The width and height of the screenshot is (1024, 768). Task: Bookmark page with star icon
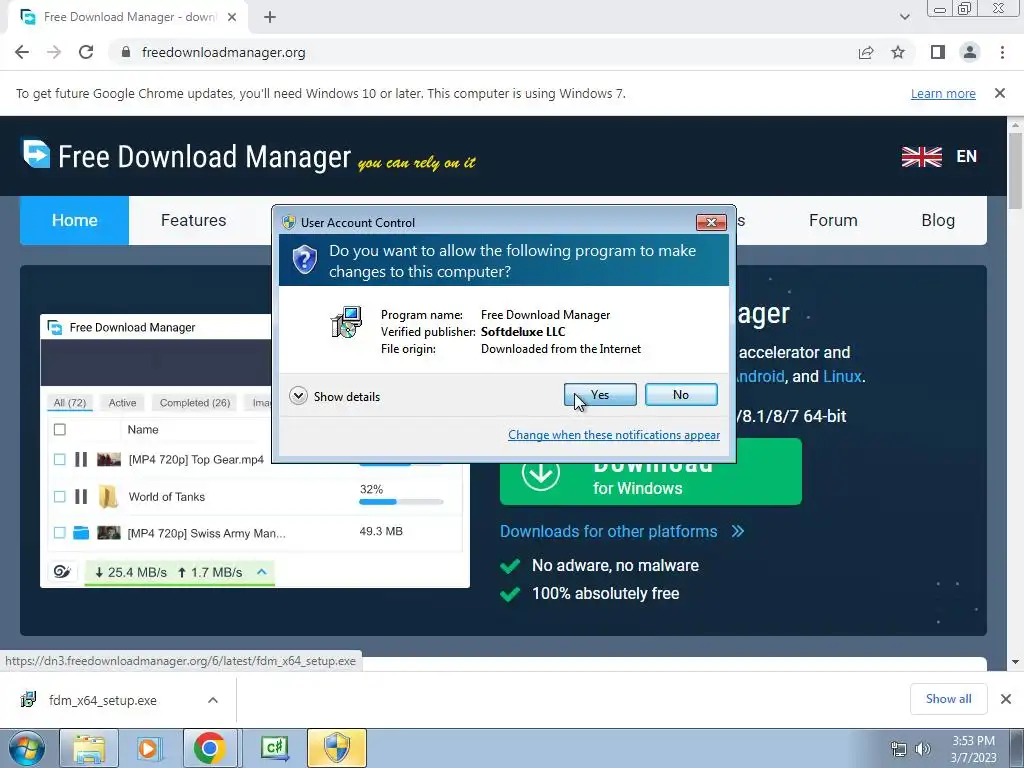(x=898, y=52)
